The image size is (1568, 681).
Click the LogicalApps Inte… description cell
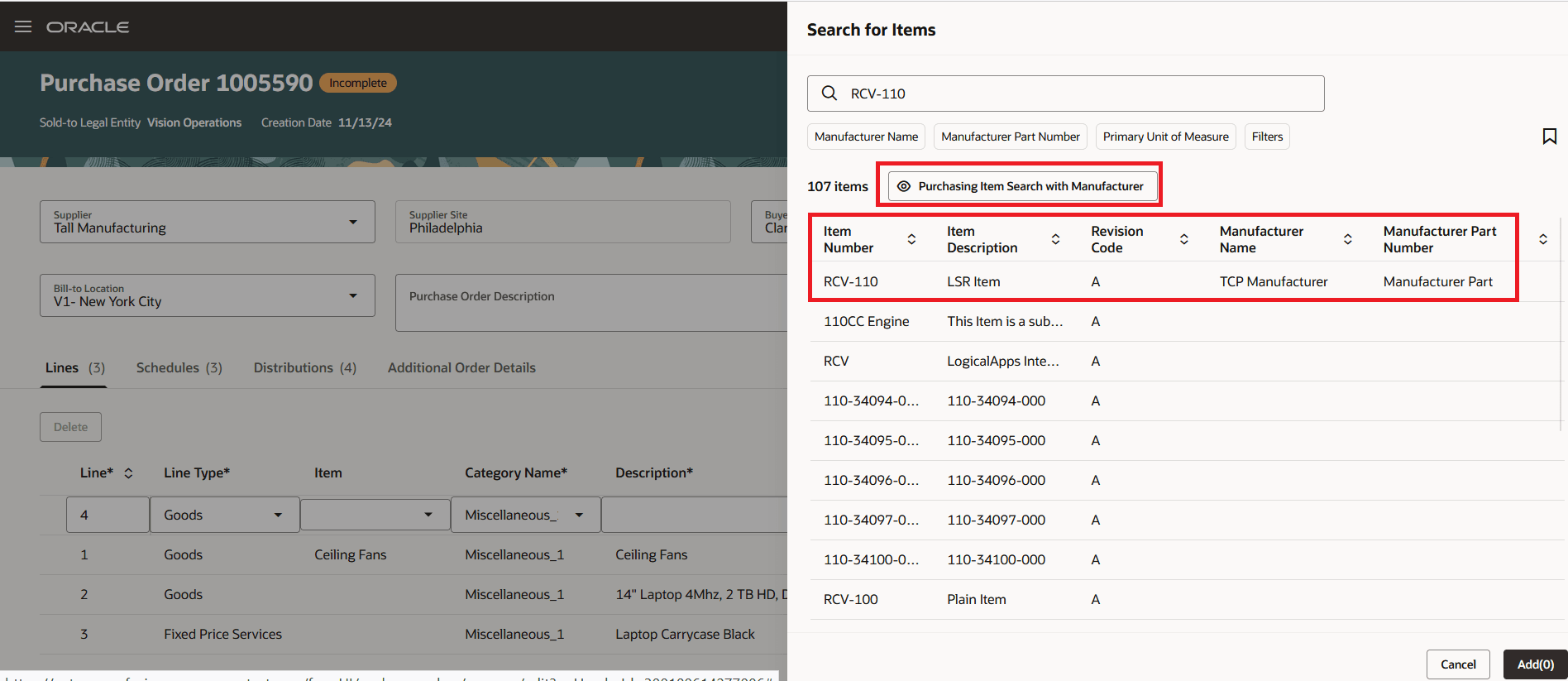pyautogui.click(x=1003, y=361)
